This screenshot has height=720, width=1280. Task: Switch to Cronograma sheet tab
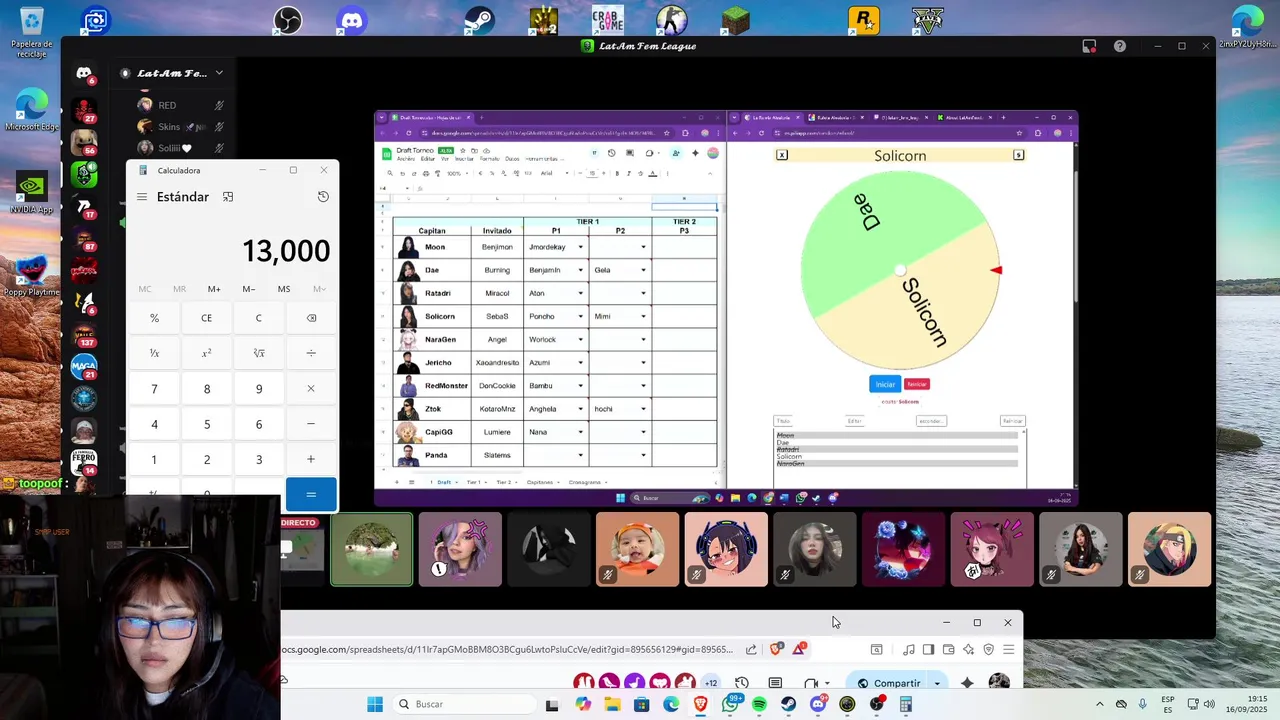585,482
